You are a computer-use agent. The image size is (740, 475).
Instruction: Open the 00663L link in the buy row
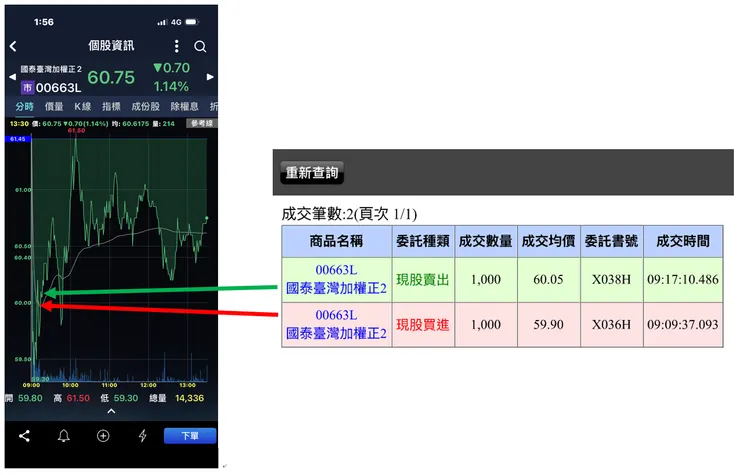[x=336, y=315]
